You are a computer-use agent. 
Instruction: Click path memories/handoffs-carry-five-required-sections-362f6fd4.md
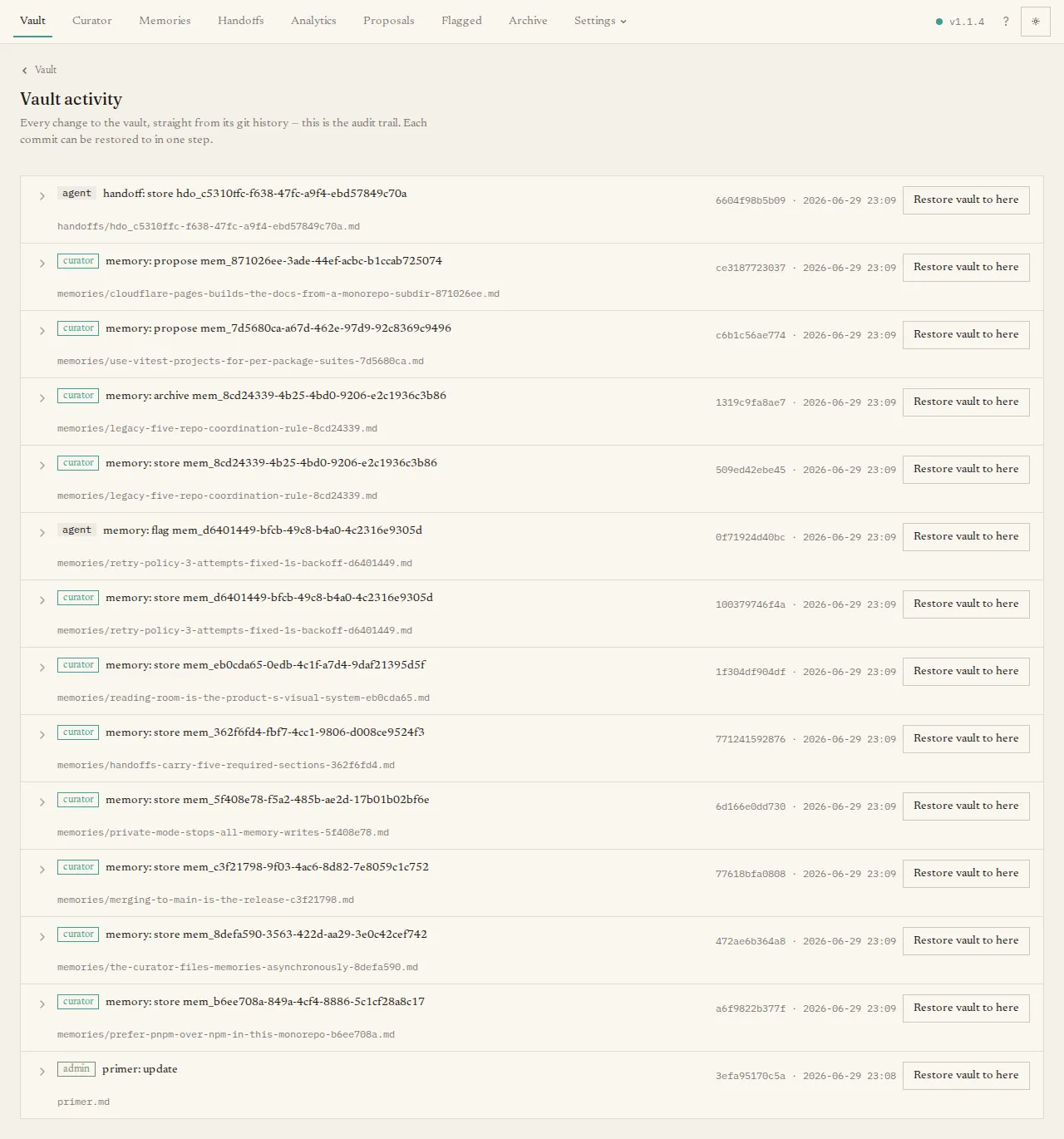[226, 766]
